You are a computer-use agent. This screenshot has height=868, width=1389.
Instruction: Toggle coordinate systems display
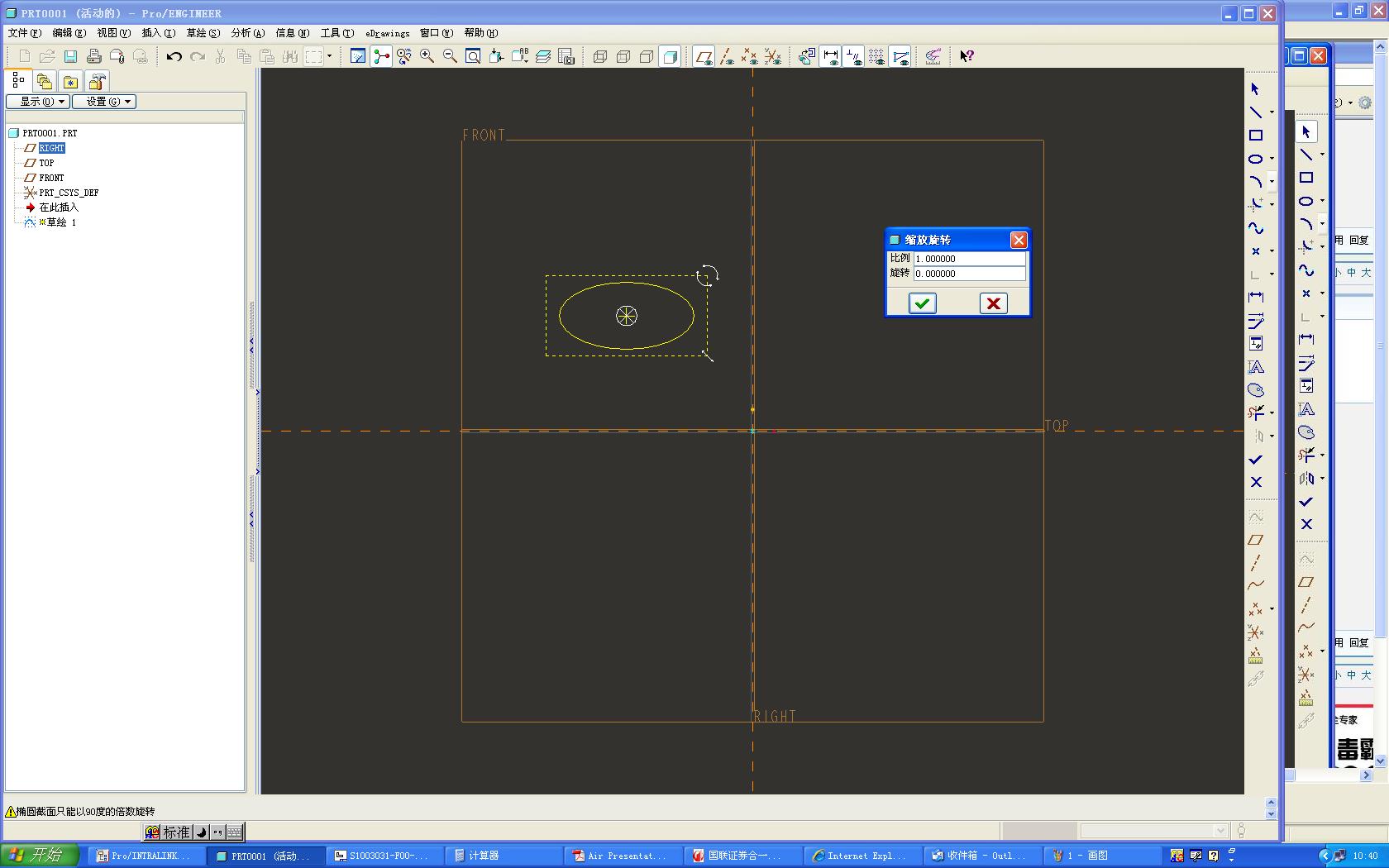(773, 56)
